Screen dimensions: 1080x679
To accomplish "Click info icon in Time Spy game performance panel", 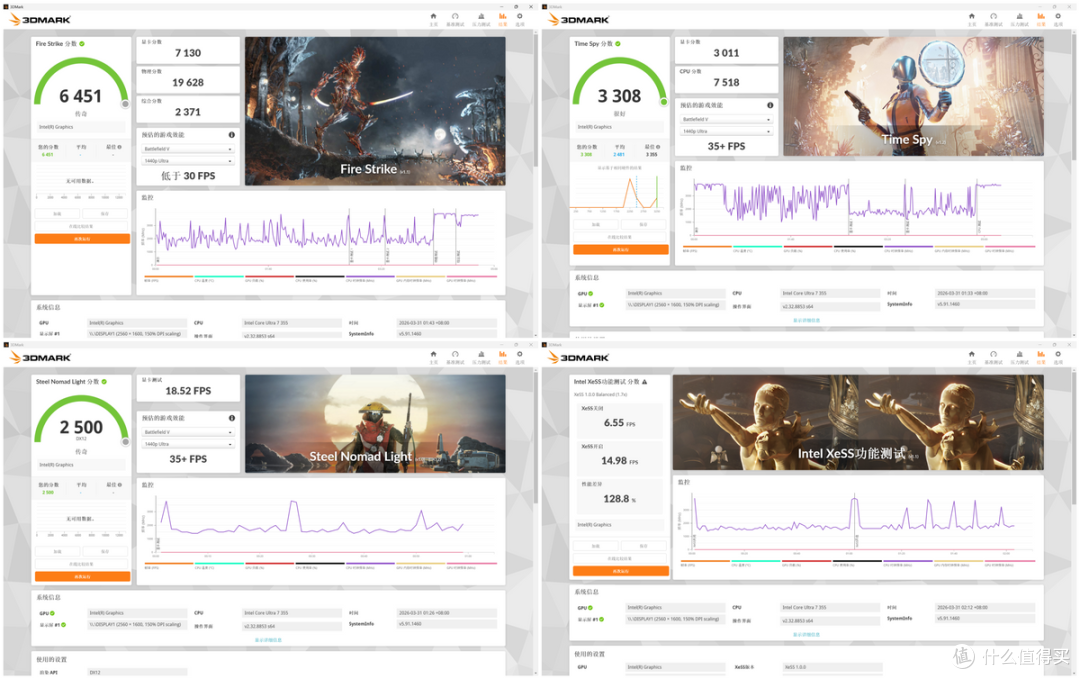I will pyautogui.click(x=770, y=105).
